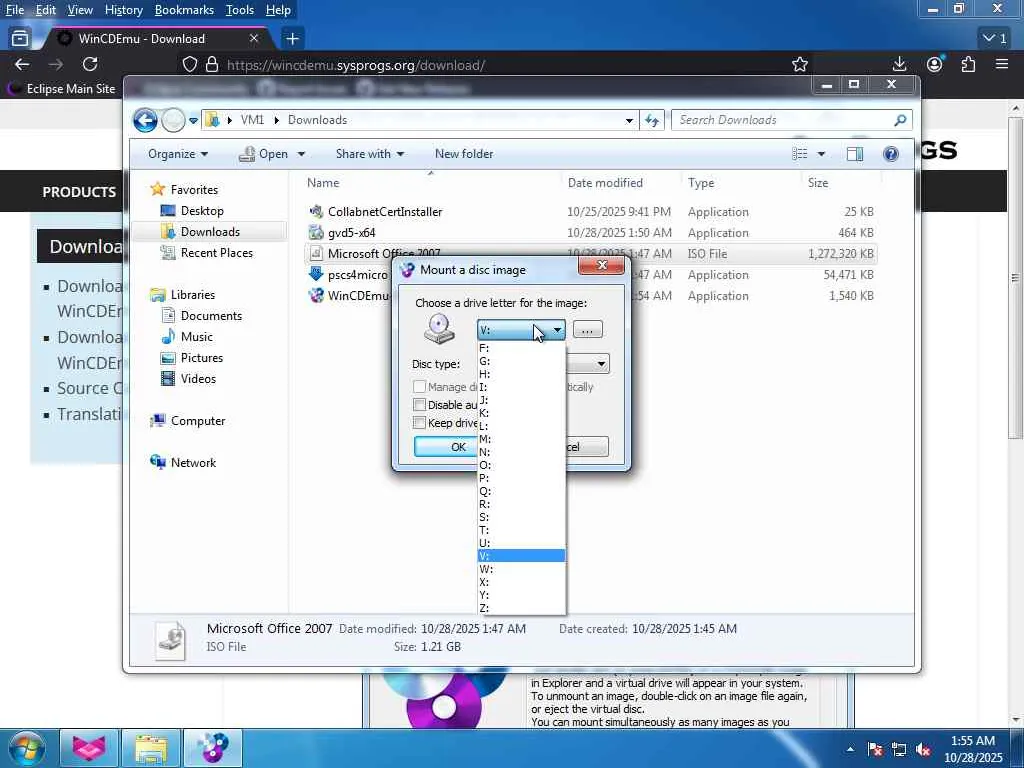The height and width of the screenshot is (768, 1024).
Task: Open the browser hamburger application menu
Action: point(1002,64)
